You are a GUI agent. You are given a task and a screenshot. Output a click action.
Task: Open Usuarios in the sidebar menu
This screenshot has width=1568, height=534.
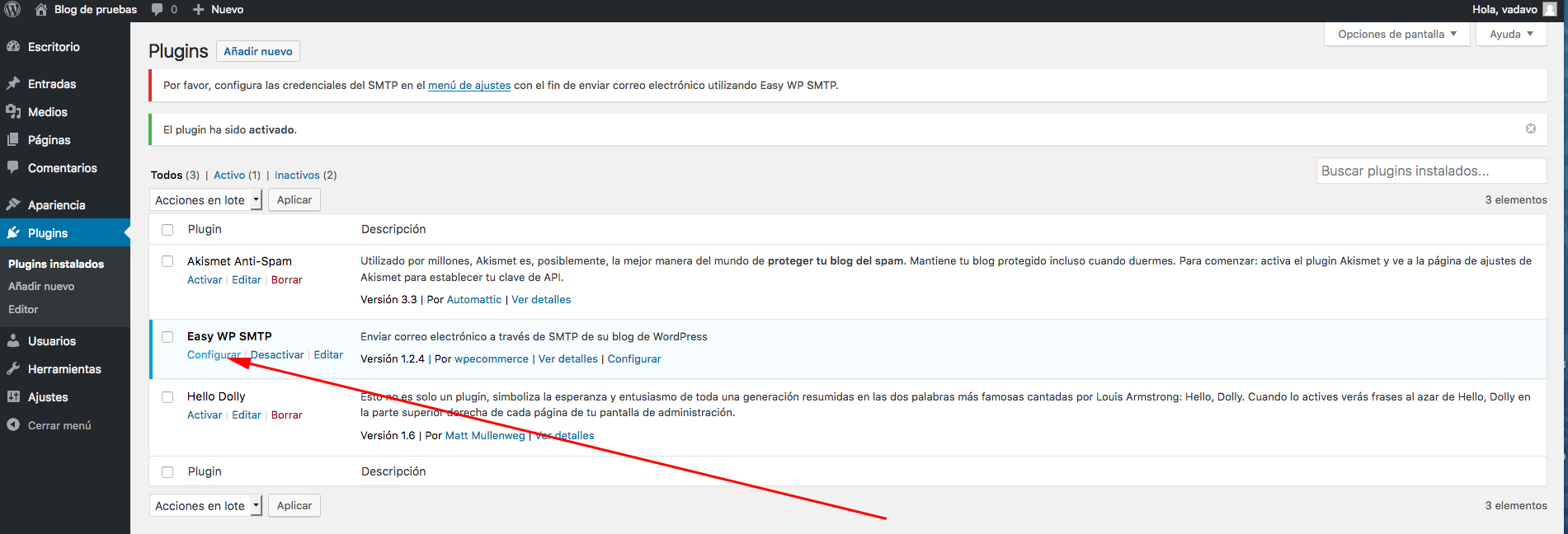click(52, 341)
